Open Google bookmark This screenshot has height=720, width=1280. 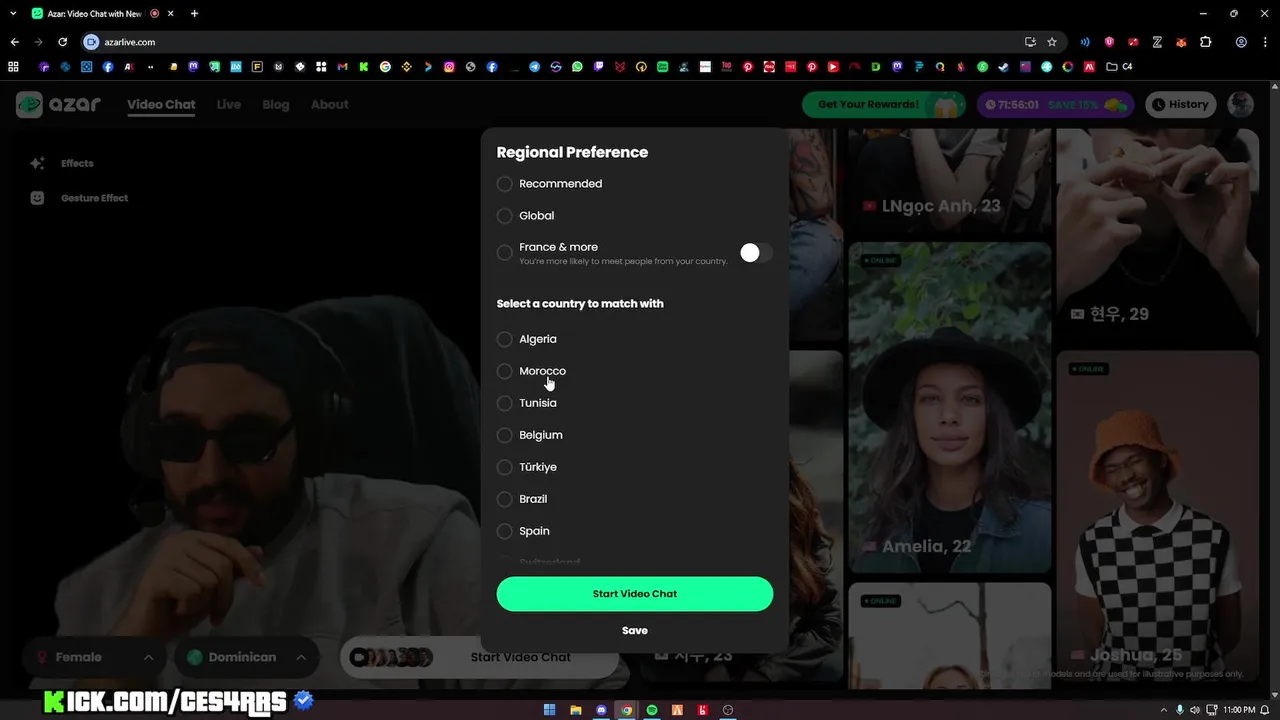[385, 67]
